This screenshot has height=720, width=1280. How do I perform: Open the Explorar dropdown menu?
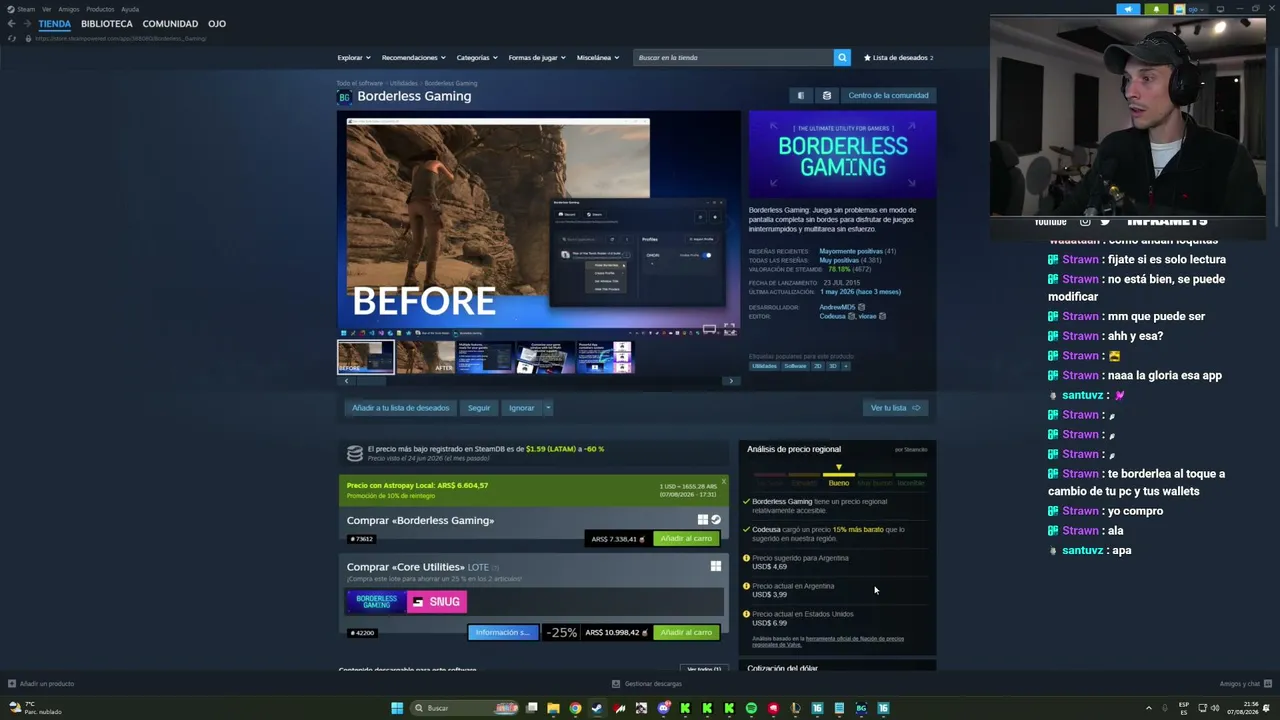(x=354, y=58)
